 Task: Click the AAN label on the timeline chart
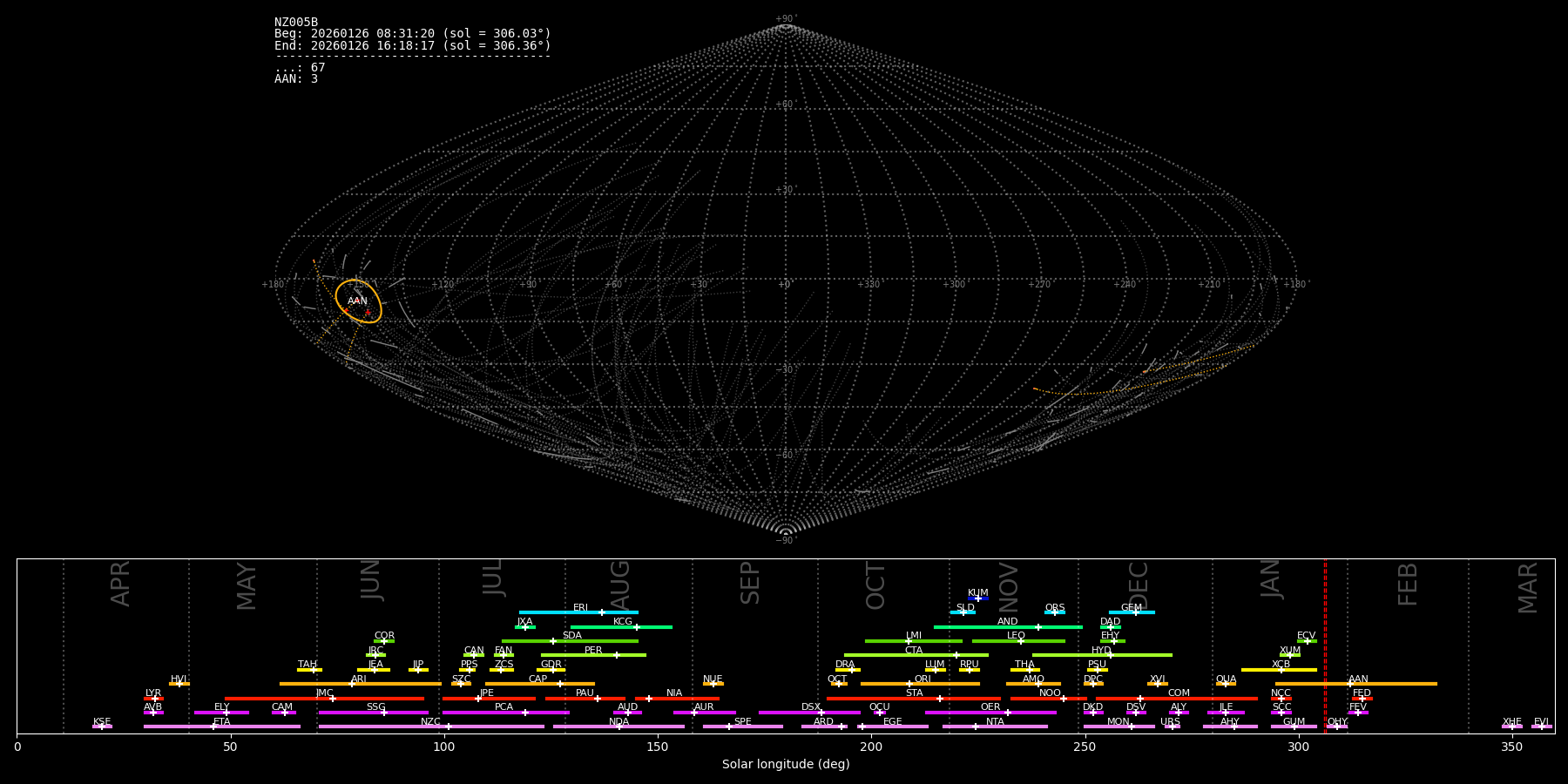(1358, 679)
